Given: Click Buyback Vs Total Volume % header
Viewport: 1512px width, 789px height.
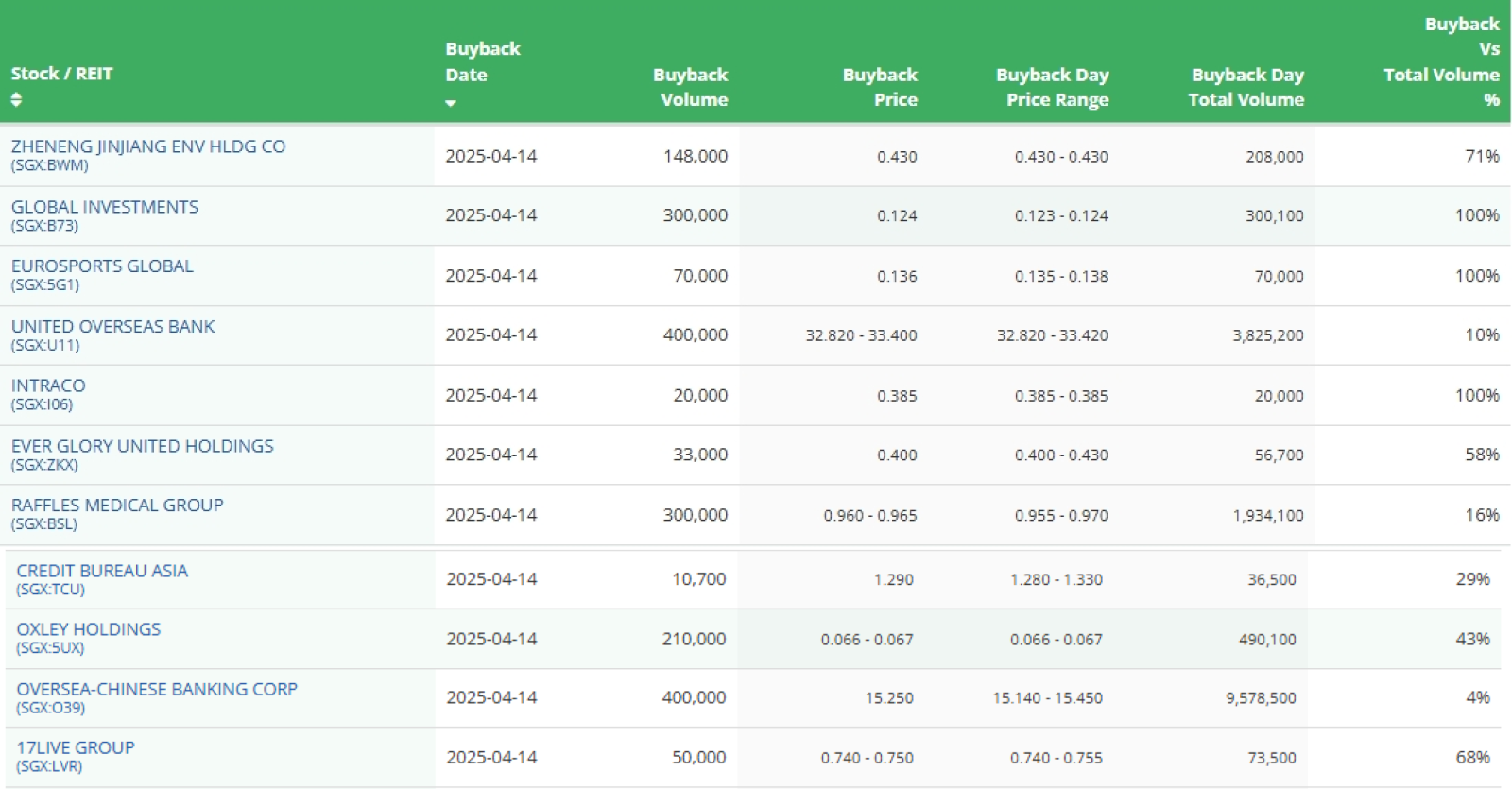Looking at the screenshot, I should [1442, 61].
